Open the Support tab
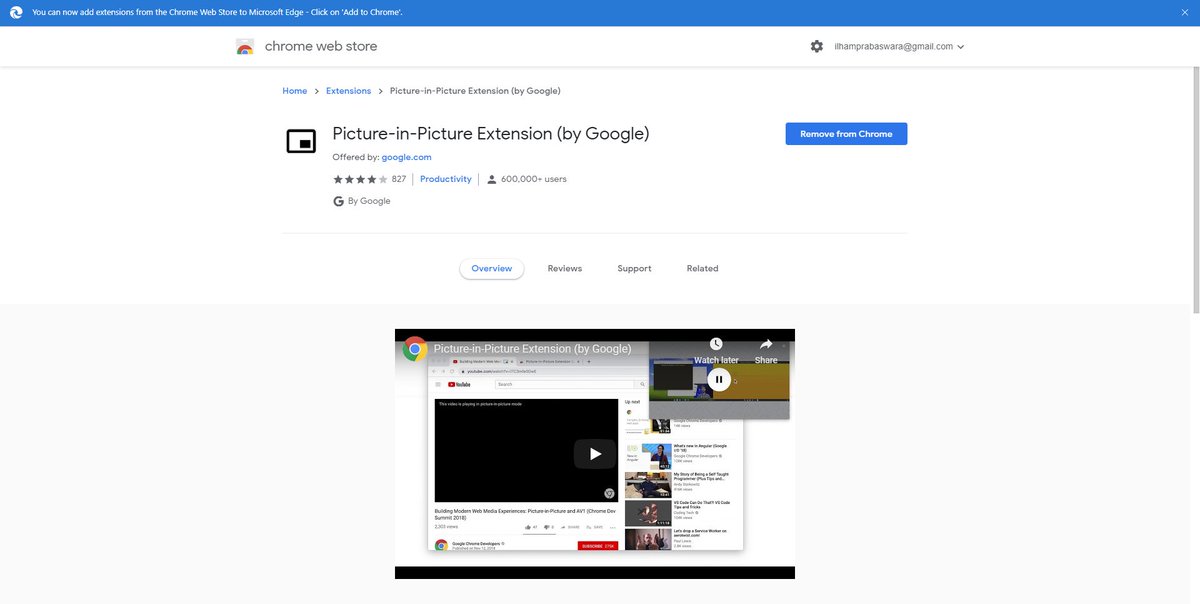 click(x=634, y=268)
